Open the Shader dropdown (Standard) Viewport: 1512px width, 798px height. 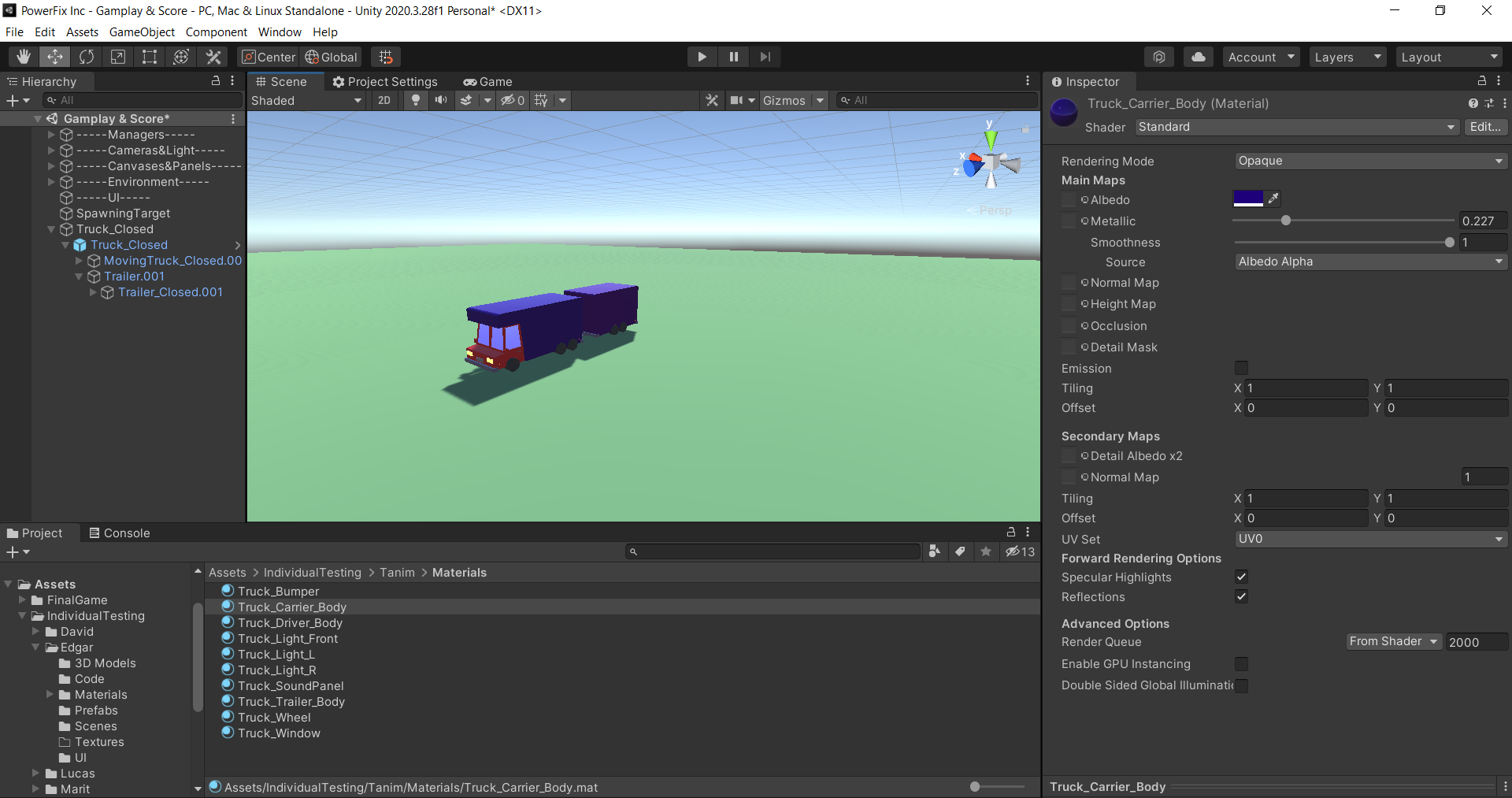(x=1297, y=127)
